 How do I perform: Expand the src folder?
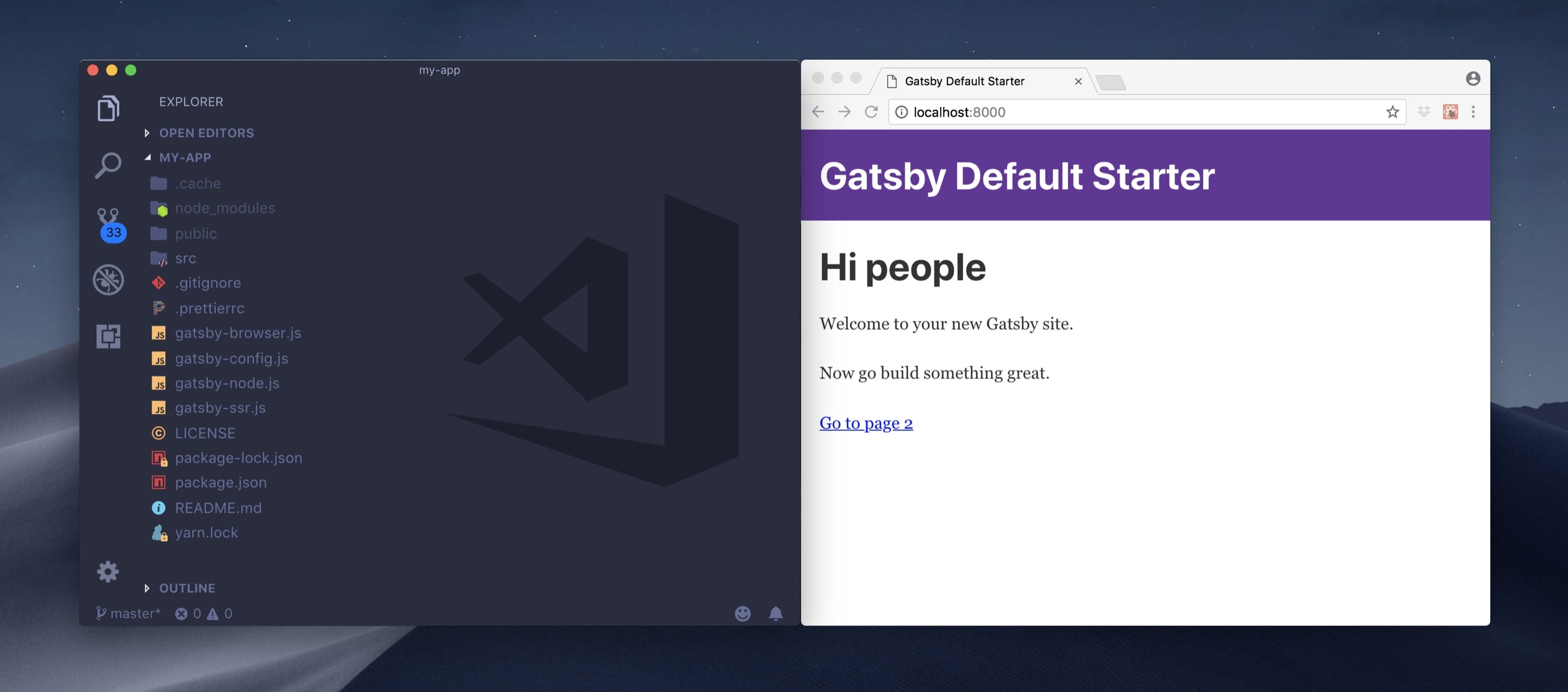(185, 258)
